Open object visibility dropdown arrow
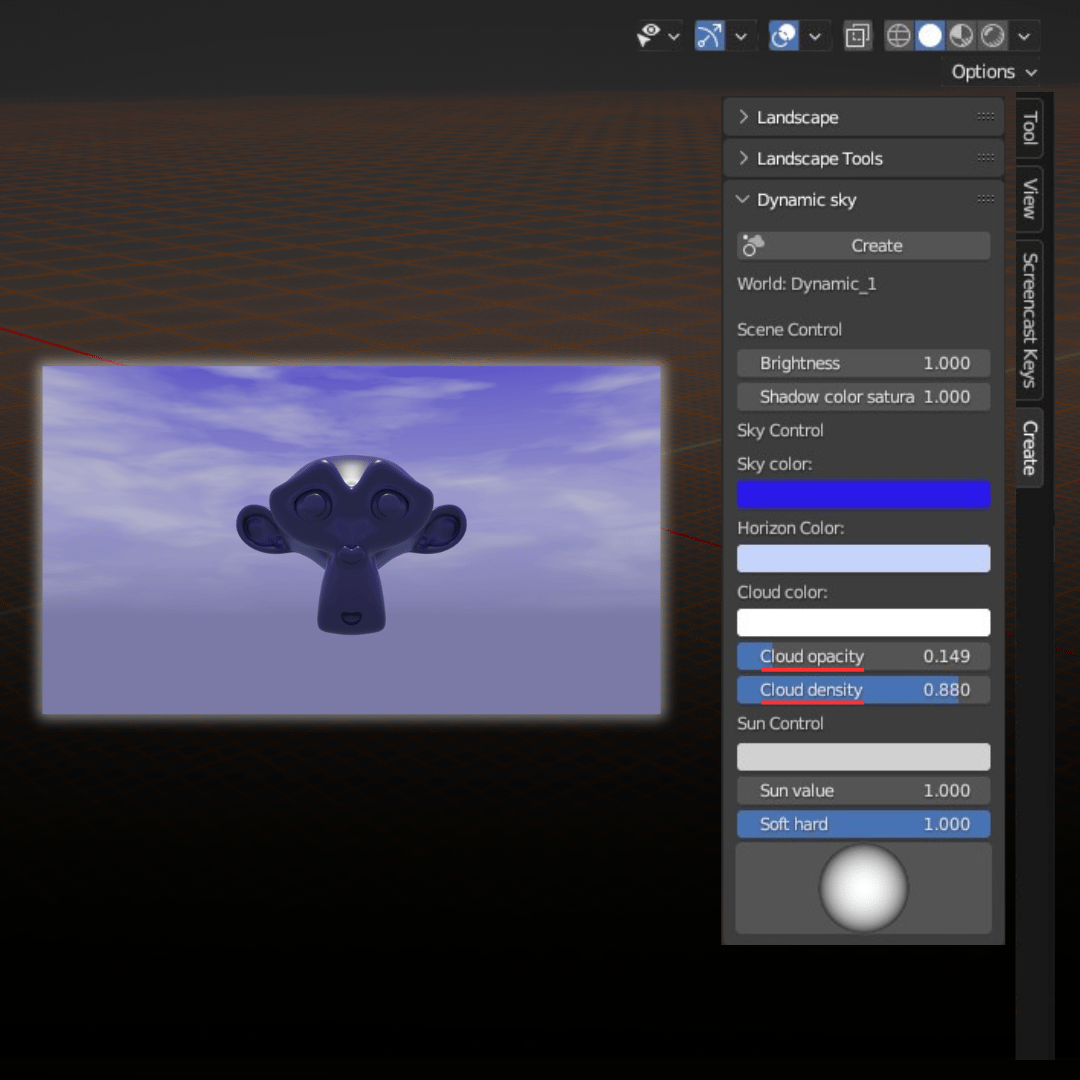1080x1080 pixels. (674, 37)
